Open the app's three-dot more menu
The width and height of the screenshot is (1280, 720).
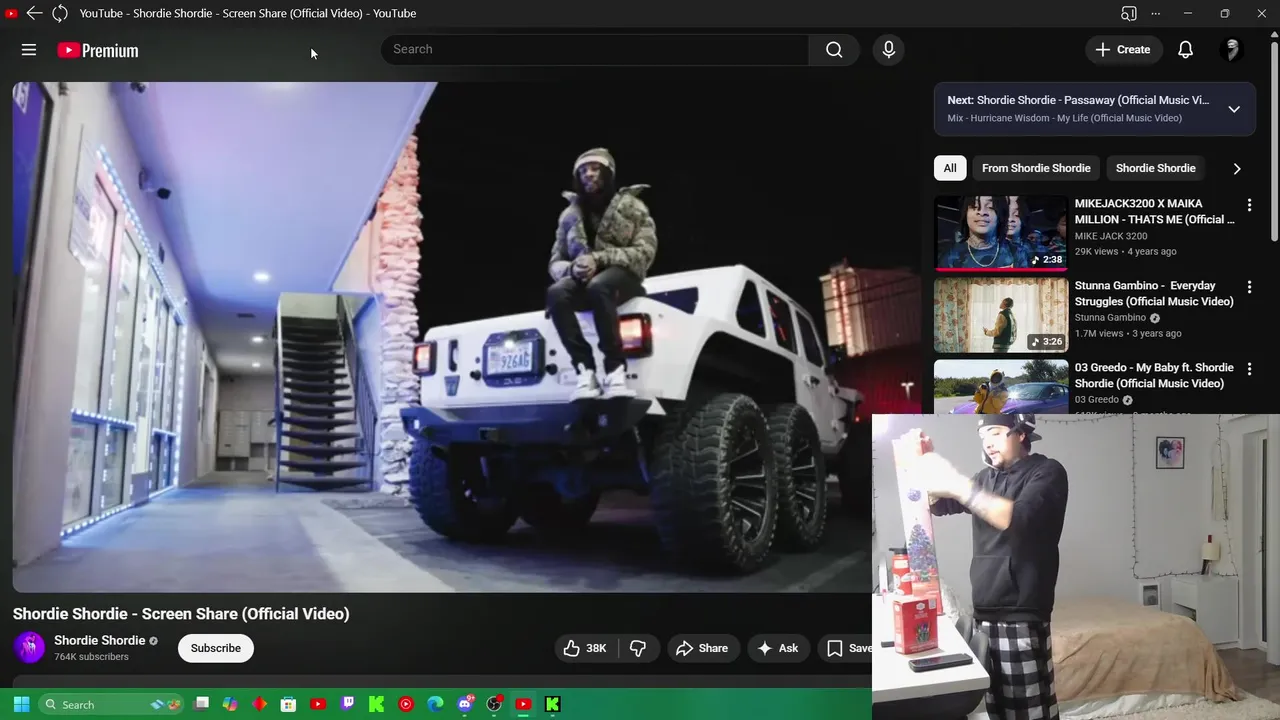1156,13
